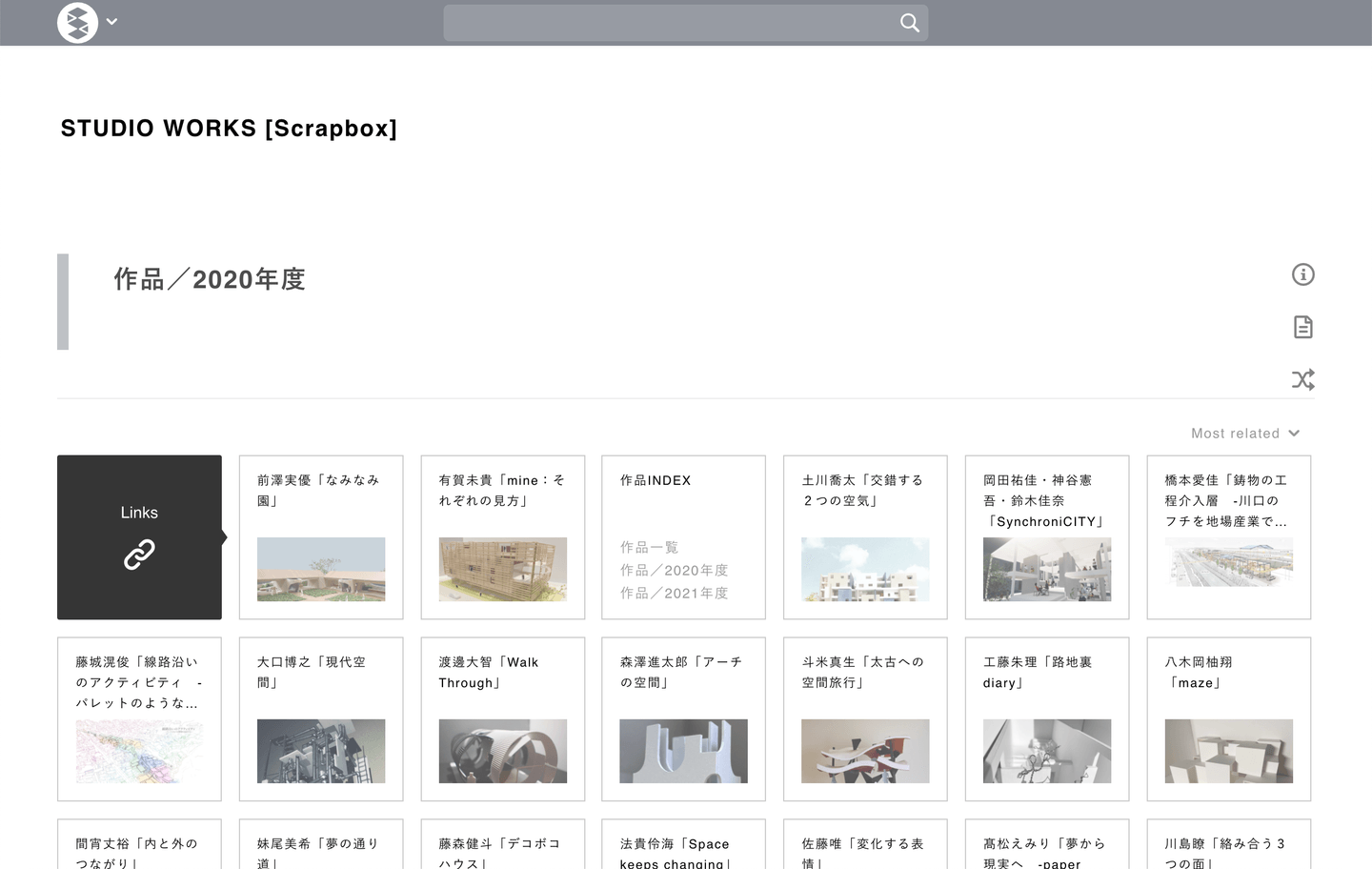The image size is (1372, 869).
Task: Open the 渡邉大智「Walk Through」card
Action: coord(503,719)
